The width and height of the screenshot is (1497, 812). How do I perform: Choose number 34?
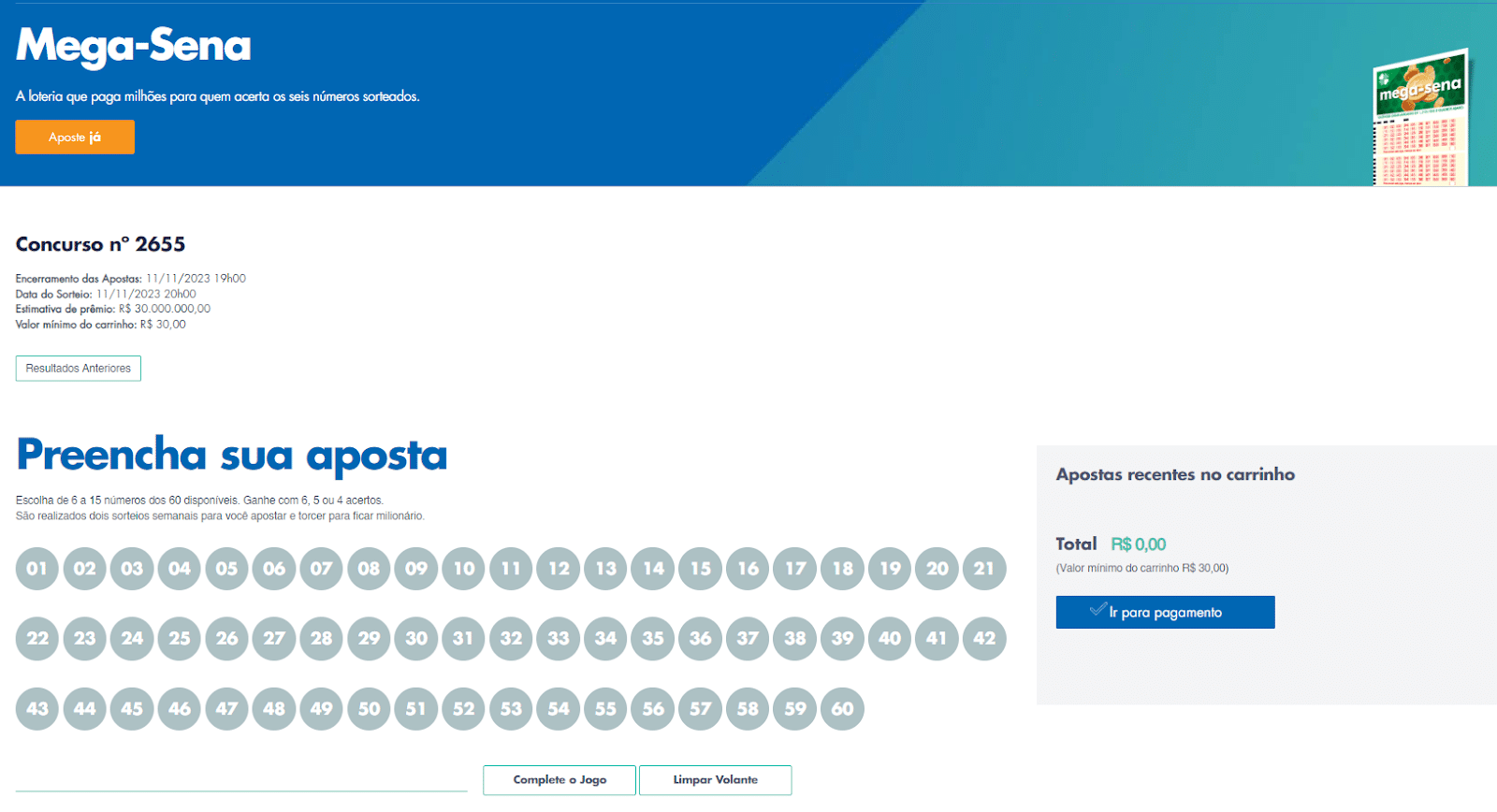[606, 639]
